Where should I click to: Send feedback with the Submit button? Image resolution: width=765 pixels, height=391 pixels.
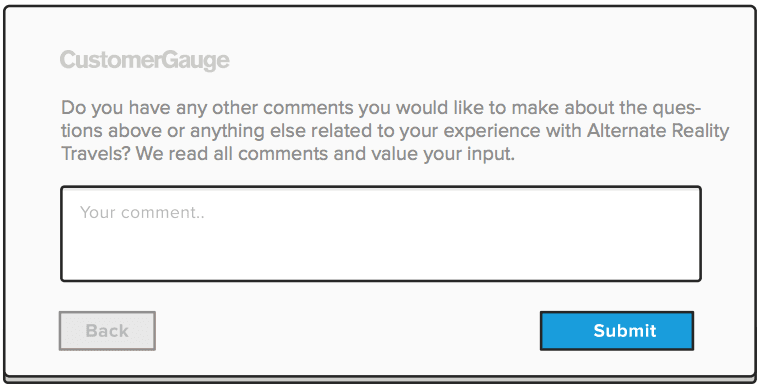617,331
